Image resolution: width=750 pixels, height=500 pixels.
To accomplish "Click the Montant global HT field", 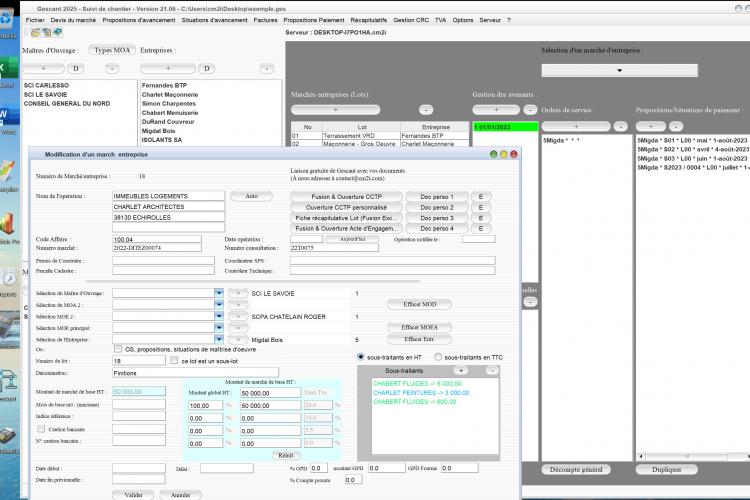I will 270,393.
